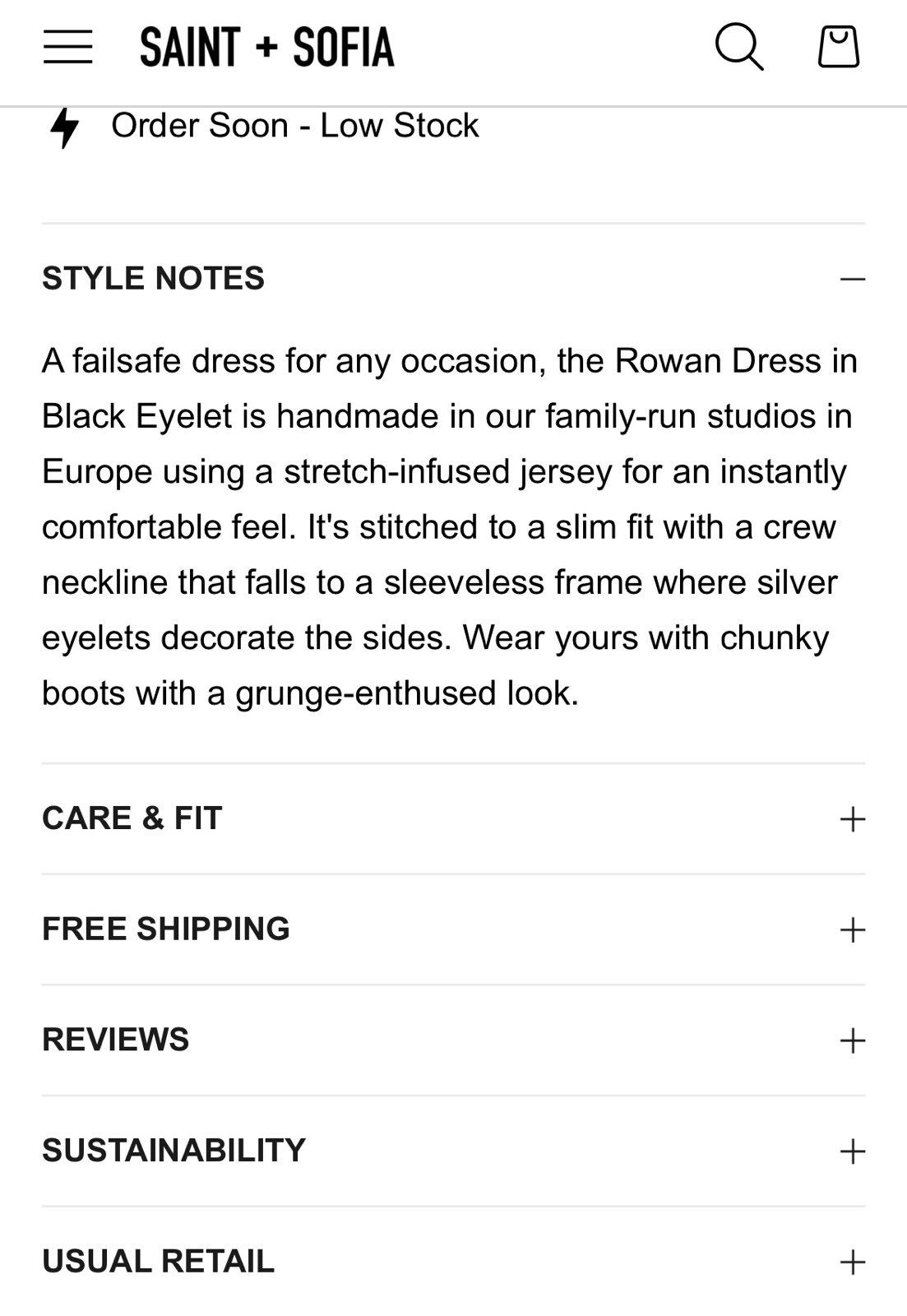Image resolution: width=907 pixels, height=1316 pixels.
Task: Click the Style Notes heading
Action: pyautogui.click(x=153, y=278)
